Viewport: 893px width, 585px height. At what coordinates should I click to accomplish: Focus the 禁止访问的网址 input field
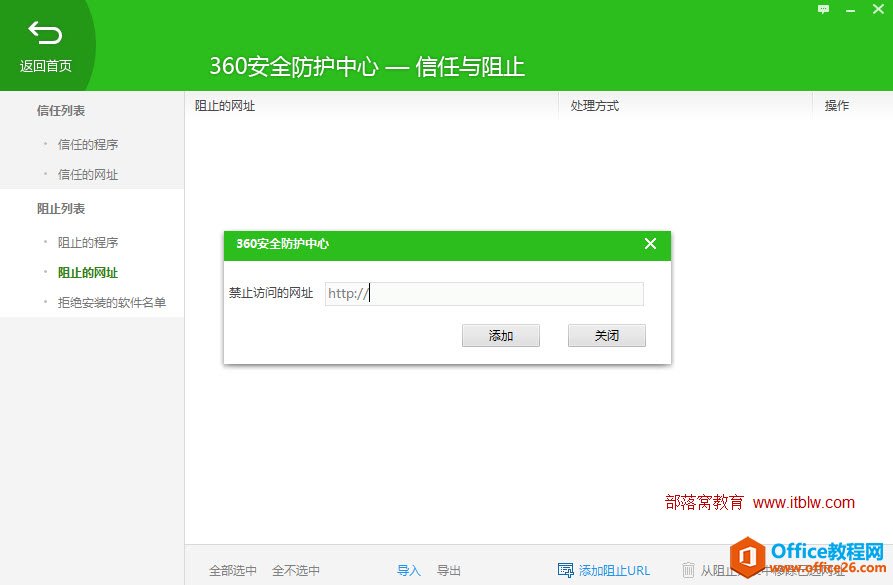484,294
